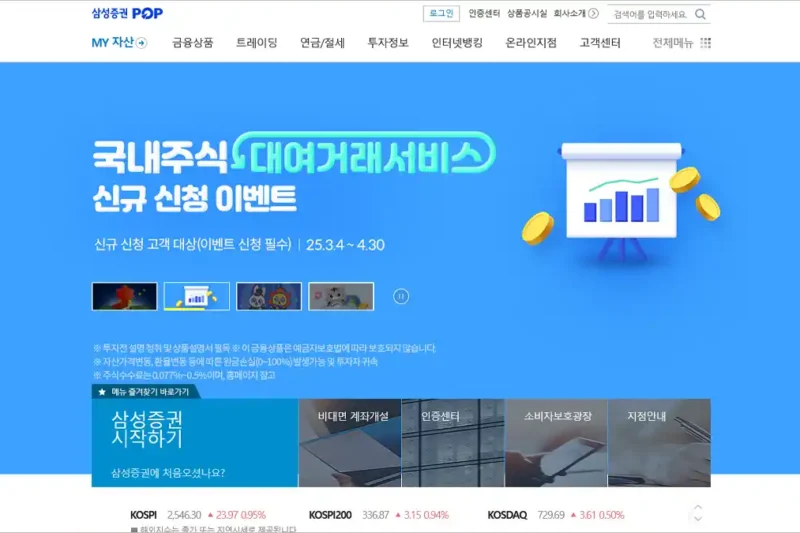Viewport: 800px width, 533px height.
Task: Open 상품공시실 link
Action: (x=527, y=13)
